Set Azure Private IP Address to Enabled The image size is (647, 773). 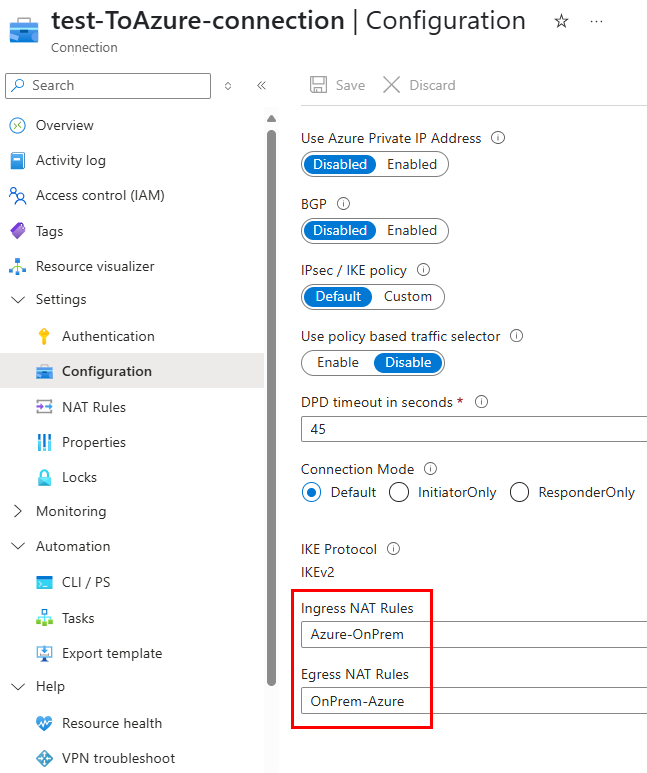[412, 164]
